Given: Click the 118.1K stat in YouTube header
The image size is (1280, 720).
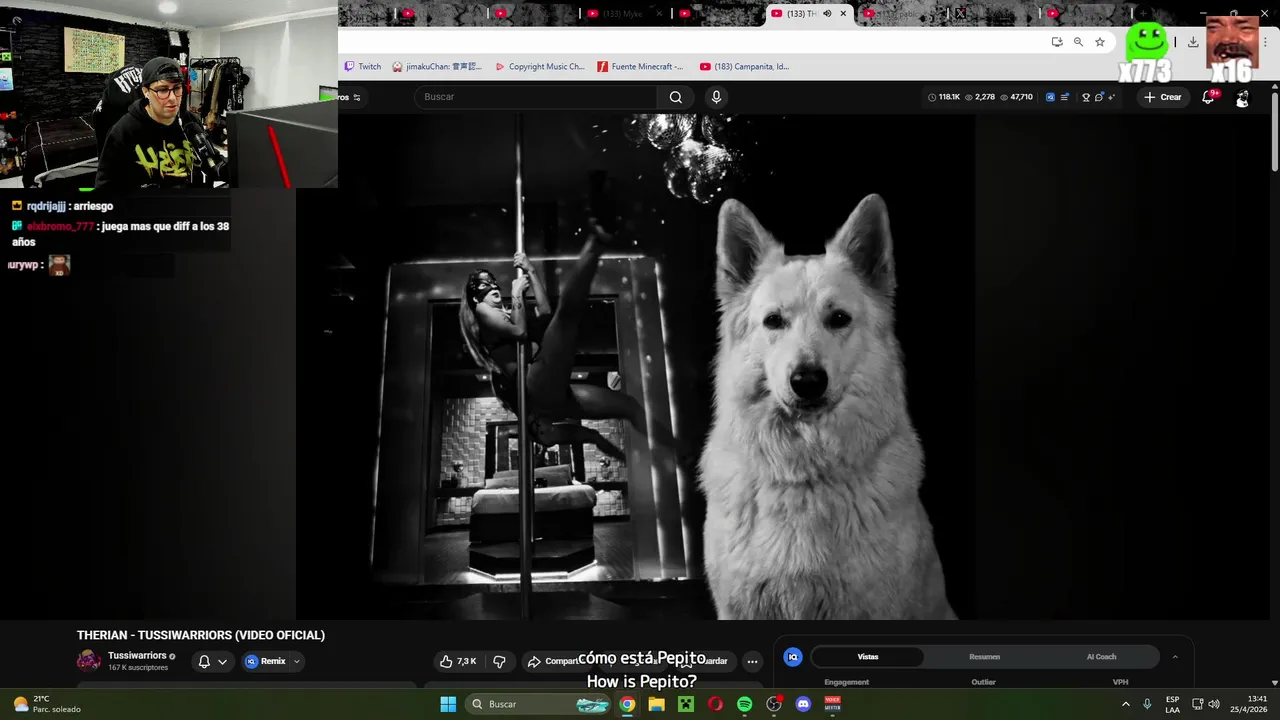Looking at the screenshot, I should (944, 97).
